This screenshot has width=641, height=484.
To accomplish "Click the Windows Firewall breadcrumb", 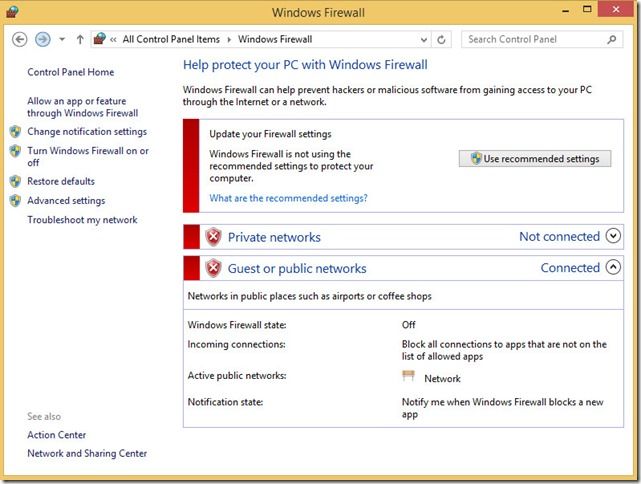I will pos(275,39).
